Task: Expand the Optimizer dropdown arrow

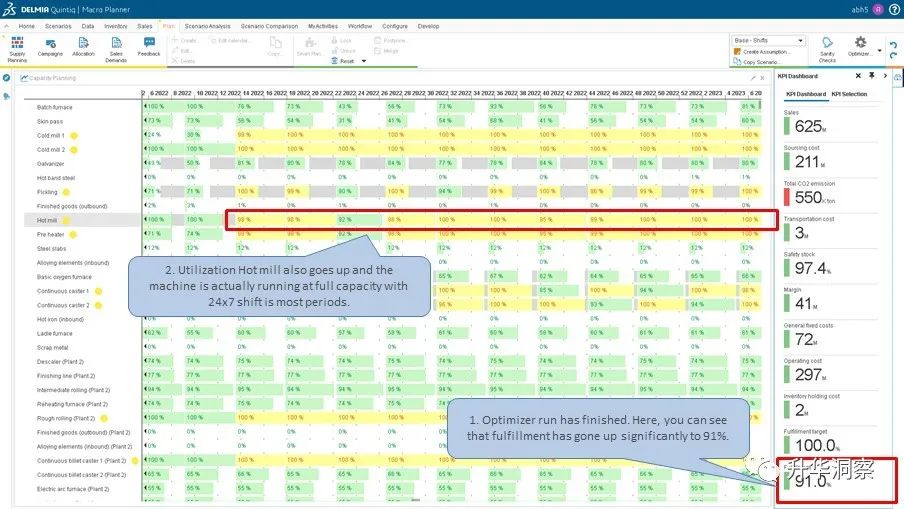Action: click(879, 50)
